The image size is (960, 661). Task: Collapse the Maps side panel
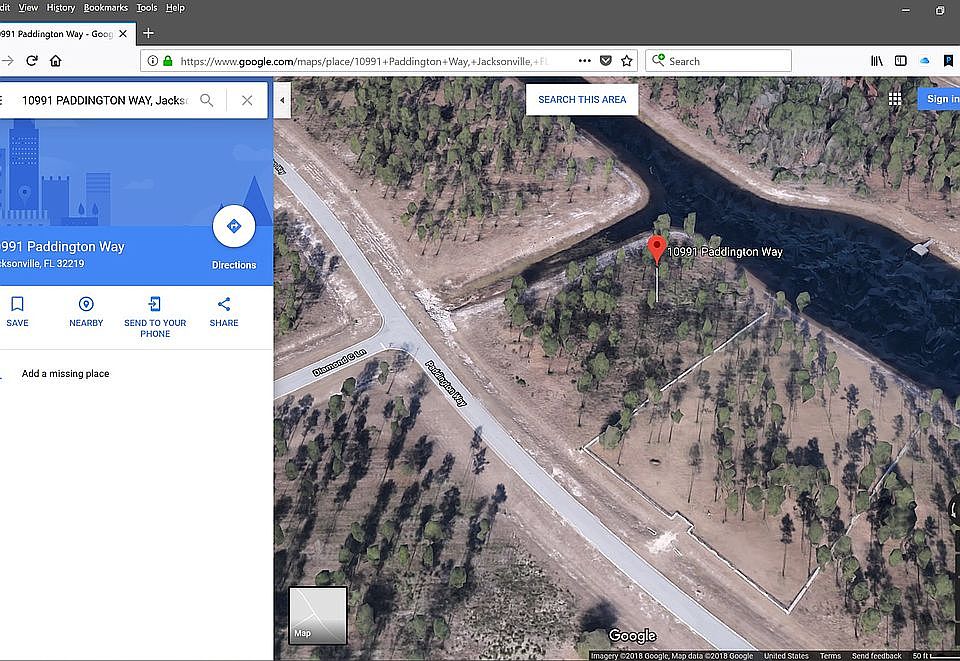tap(282, 100)
